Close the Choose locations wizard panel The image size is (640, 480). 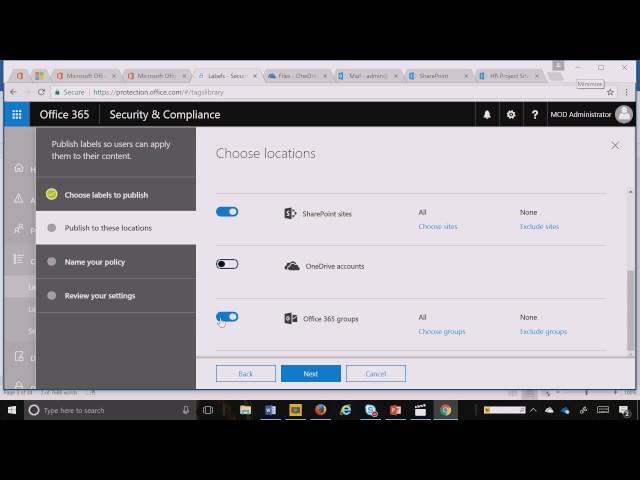[x=615, y=145]
